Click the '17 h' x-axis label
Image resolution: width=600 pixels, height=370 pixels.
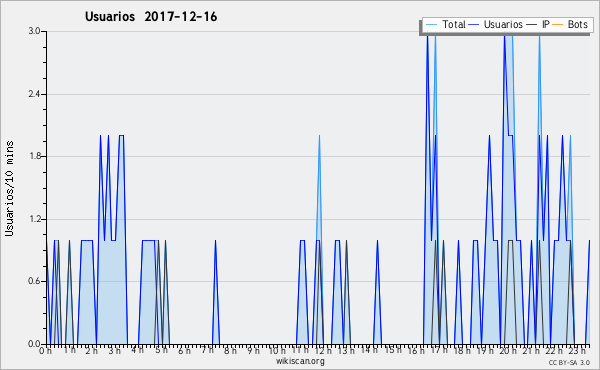click(439, 350)
